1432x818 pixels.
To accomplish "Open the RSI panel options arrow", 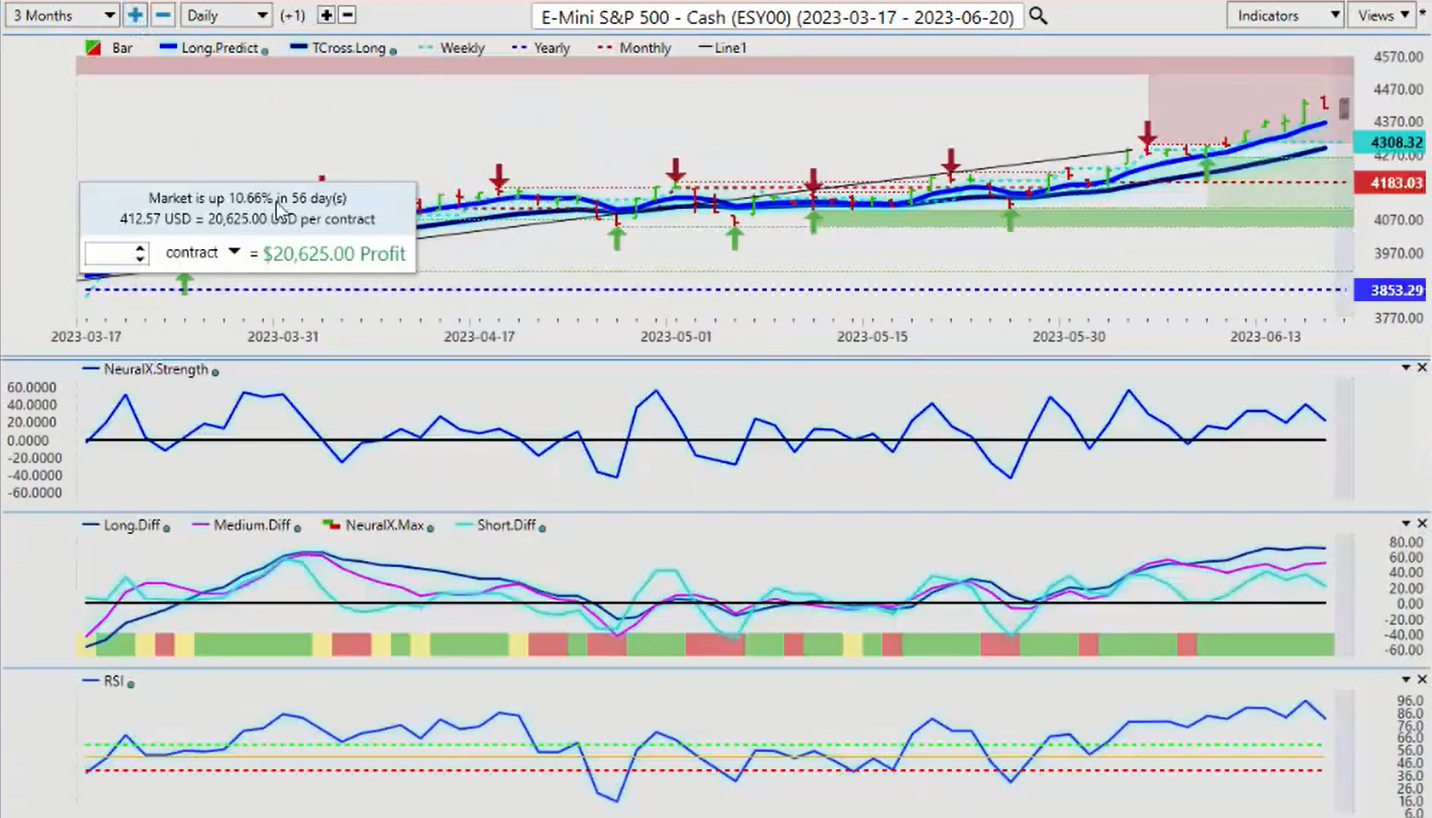I will click(x=1407, y=679).
